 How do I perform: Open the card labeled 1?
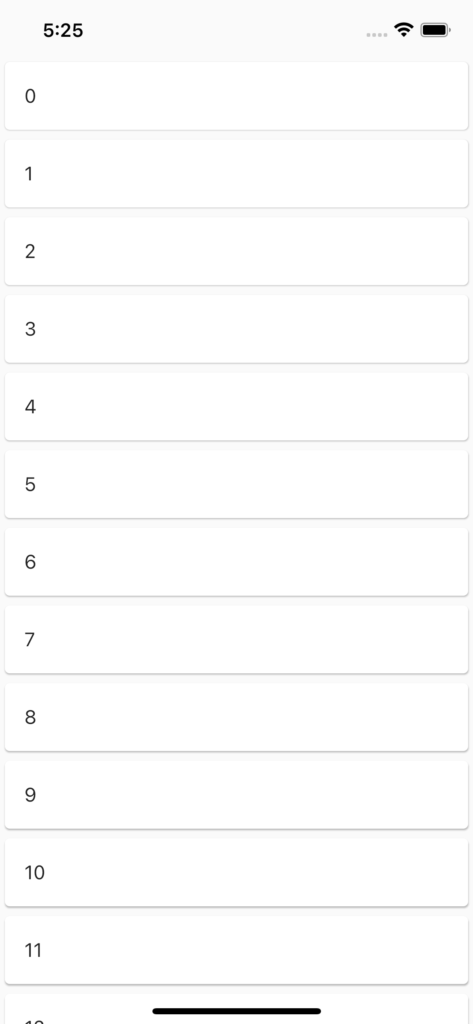236,174
